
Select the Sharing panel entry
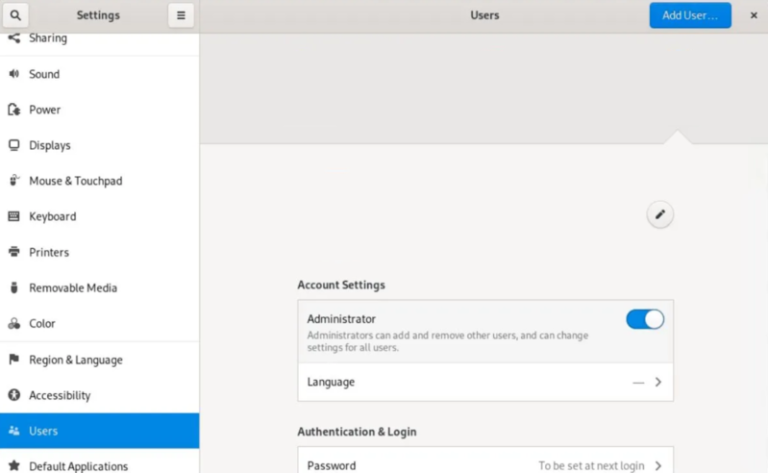click(x=48, y=39)
